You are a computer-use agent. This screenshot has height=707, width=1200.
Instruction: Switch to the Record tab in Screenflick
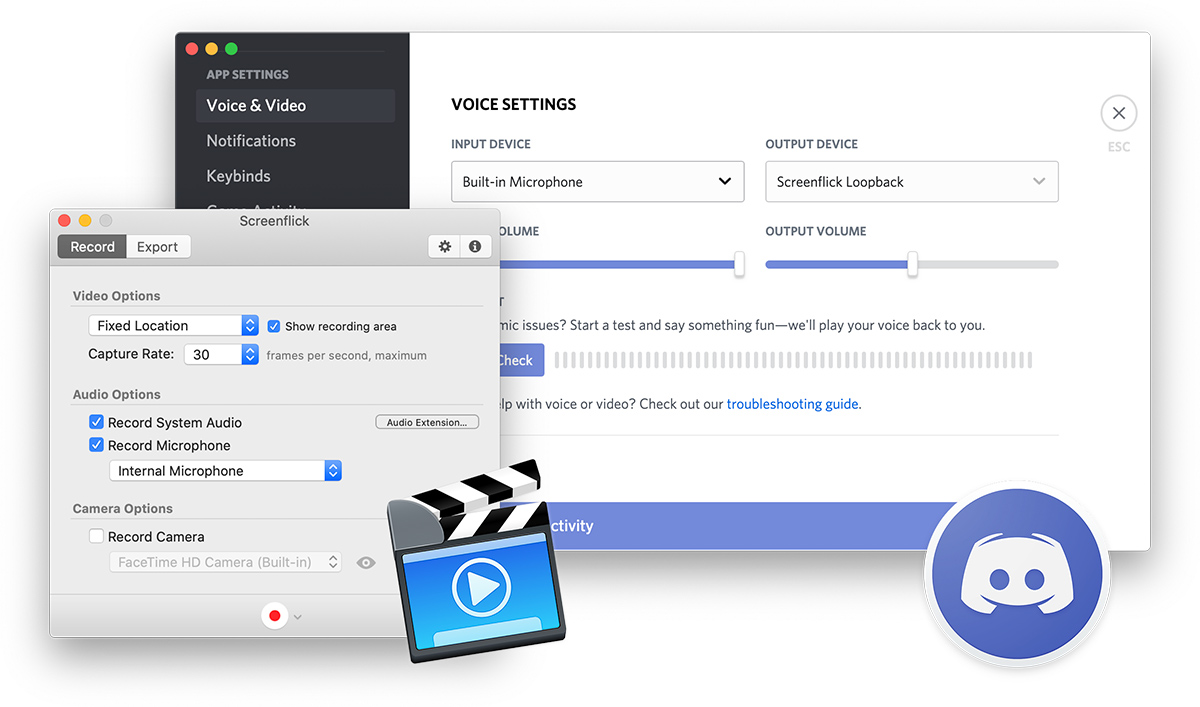(x=92, y=247)
